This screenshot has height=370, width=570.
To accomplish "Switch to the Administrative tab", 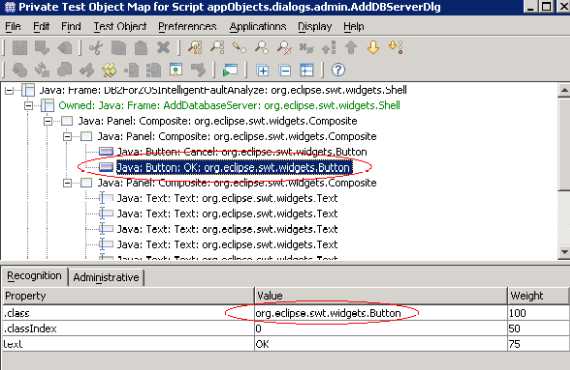I will tap(106, 278).
